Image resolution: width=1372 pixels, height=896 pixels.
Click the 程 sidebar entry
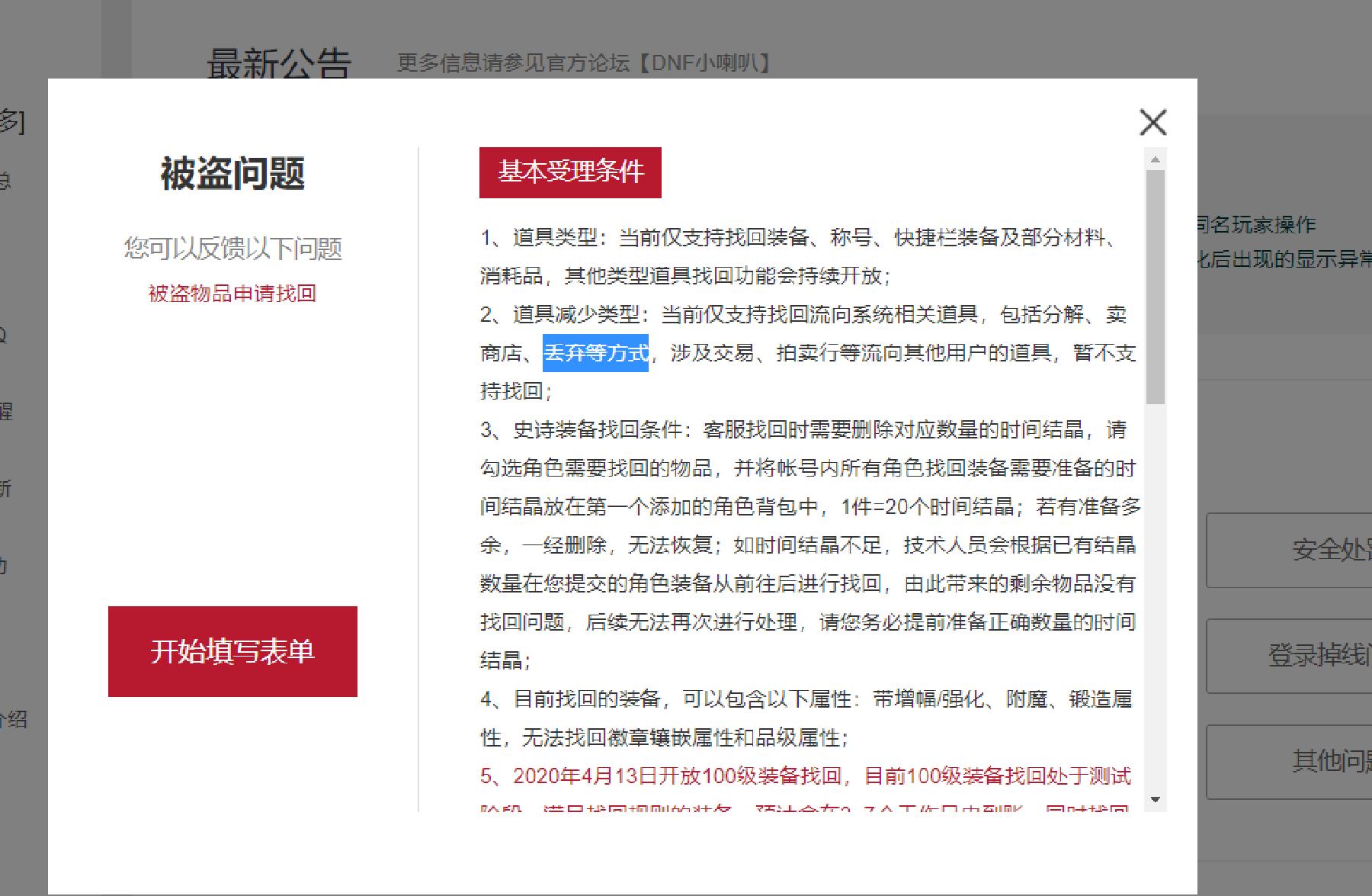[x=6, y=413]
